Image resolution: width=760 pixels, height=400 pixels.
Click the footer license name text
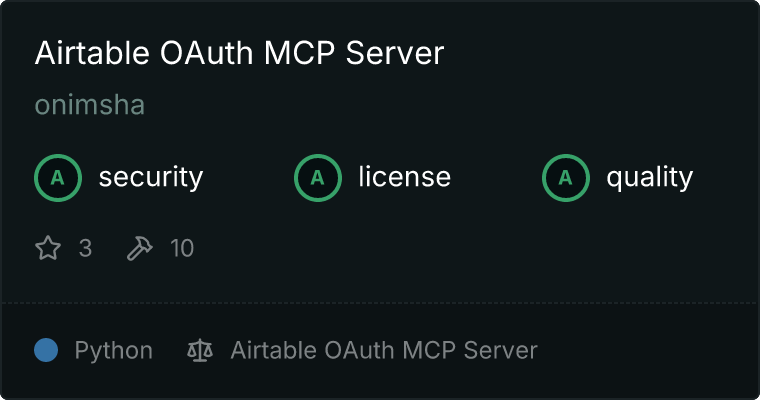coord(384,350)
